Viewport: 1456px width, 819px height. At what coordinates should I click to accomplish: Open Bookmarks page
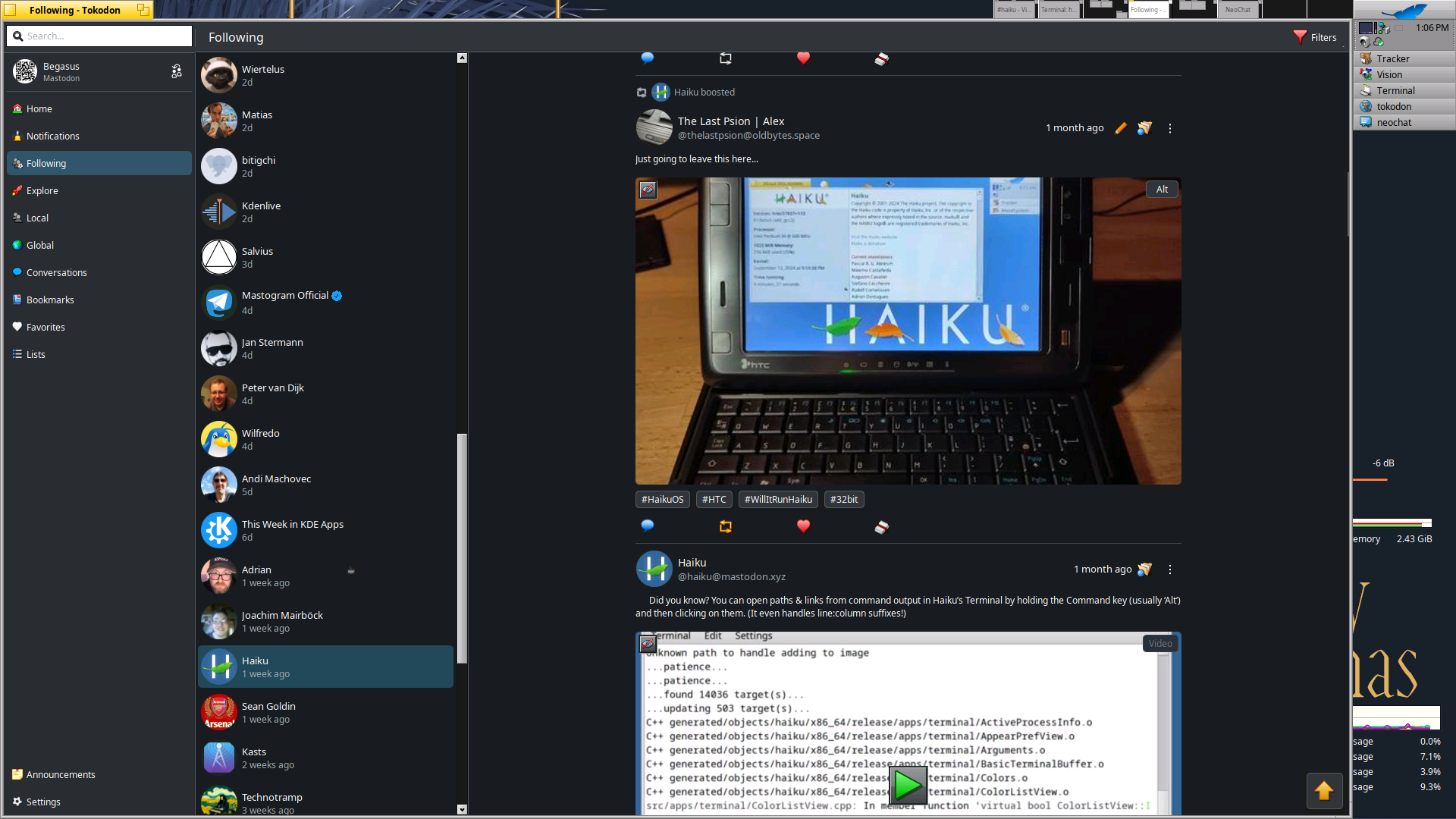(x=99, y=300)
